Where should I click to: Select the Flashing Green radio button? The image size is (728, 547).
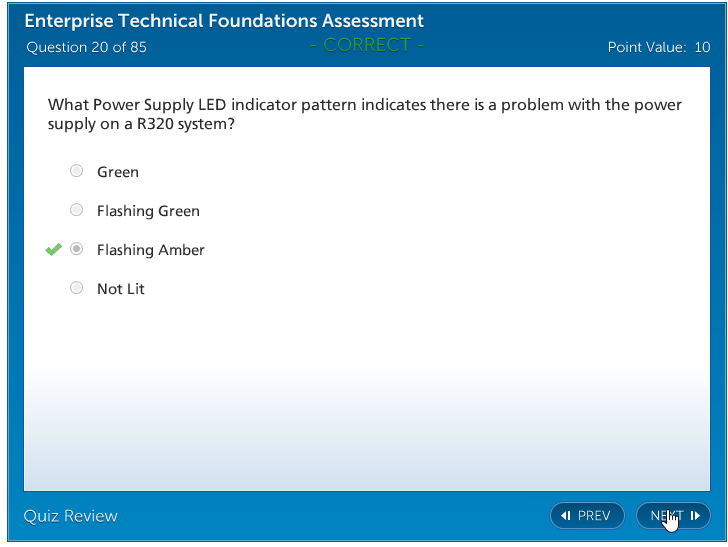tap(77, 210)
